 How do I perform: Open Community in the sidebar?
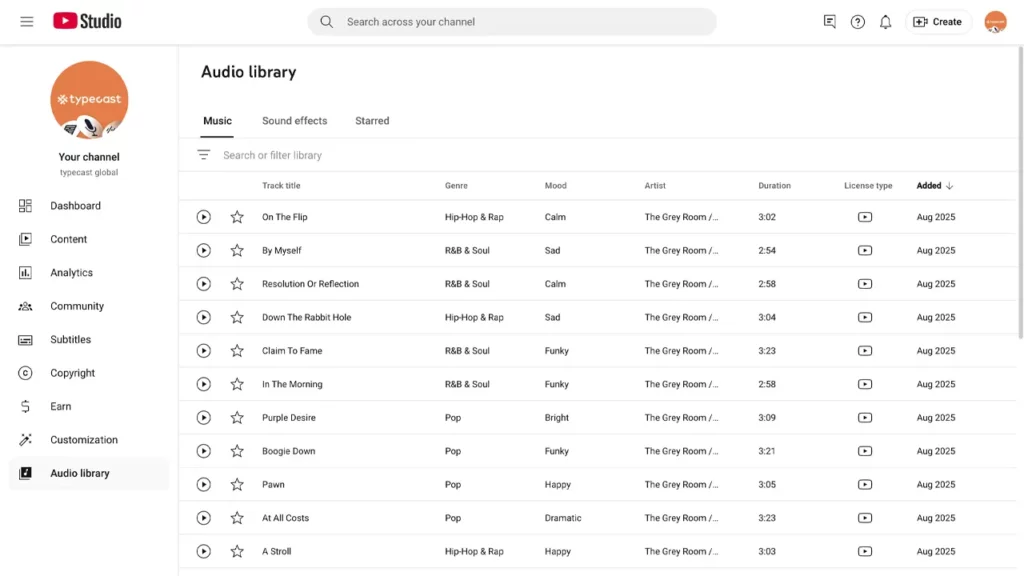(89, 306)
